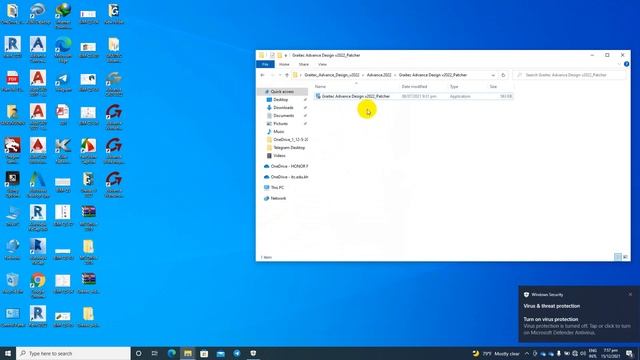Open Telegram Desktop folder in the sidebar
Screen dimensions: 640x360
click(x=289, y=147)
